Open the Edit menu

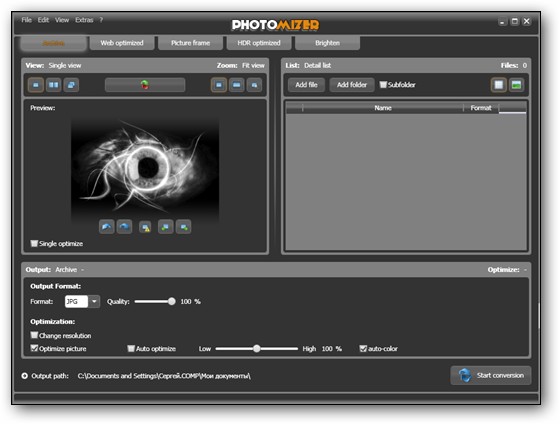tap(43, 20)
